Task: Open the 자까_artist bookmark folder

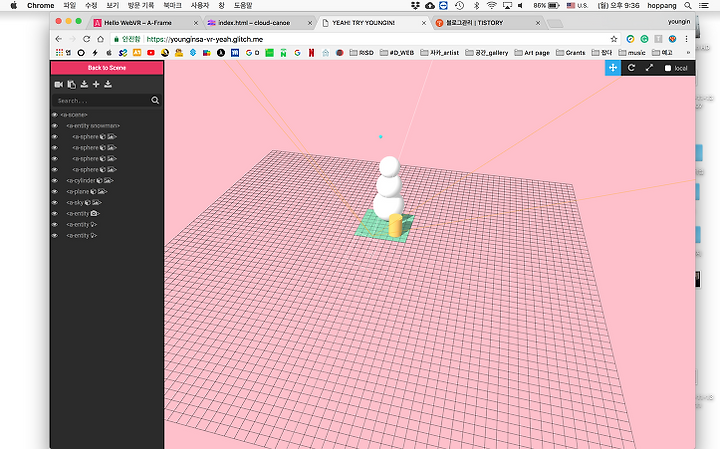Action: (439, 53)
